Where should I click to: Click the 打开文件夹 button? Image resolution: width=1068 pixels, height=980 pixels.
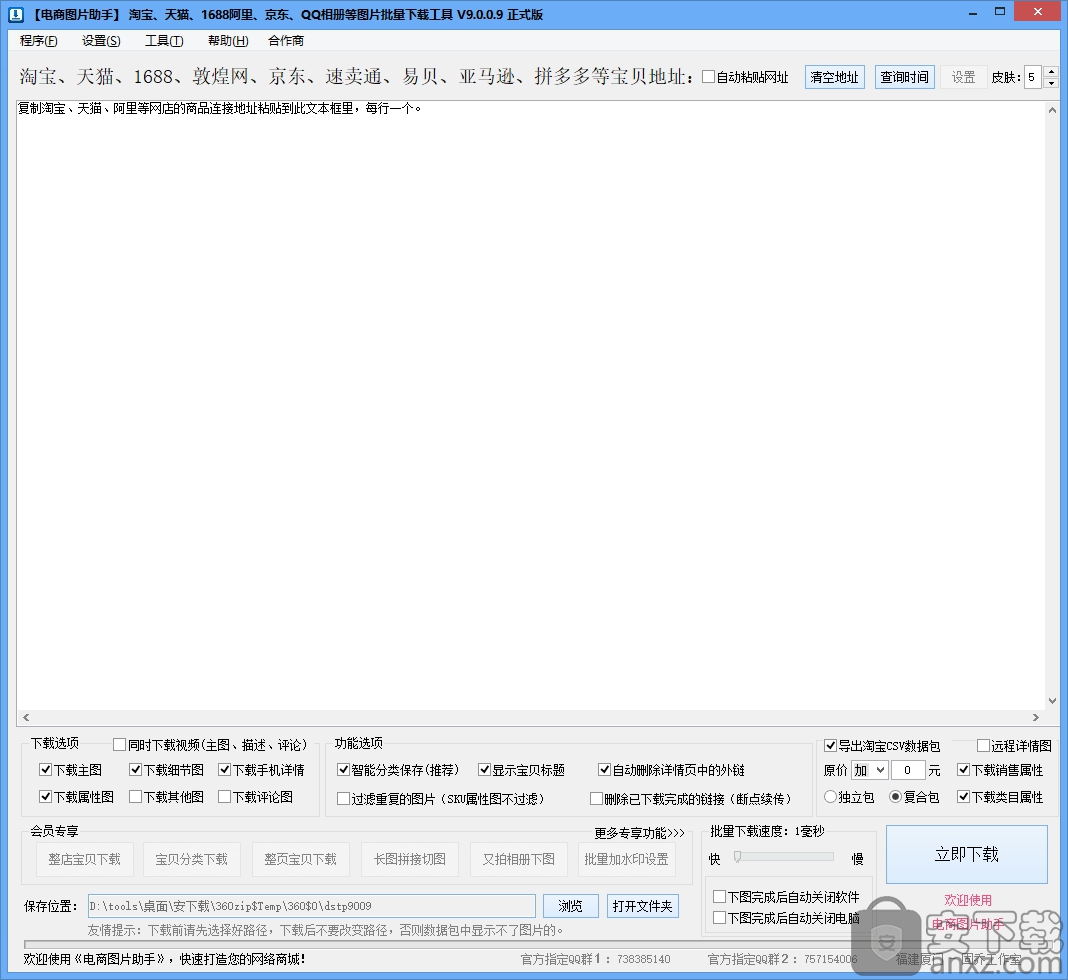pyautogui.click(x=642, y=906)
